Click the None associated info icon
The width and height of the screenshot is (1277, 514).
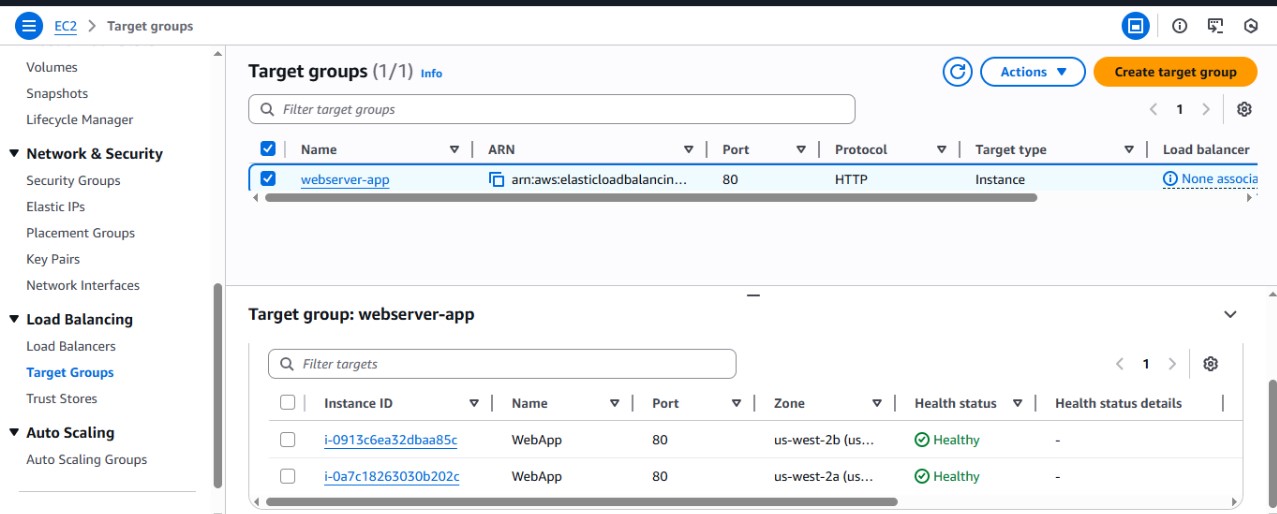[x=1170, y=179]
